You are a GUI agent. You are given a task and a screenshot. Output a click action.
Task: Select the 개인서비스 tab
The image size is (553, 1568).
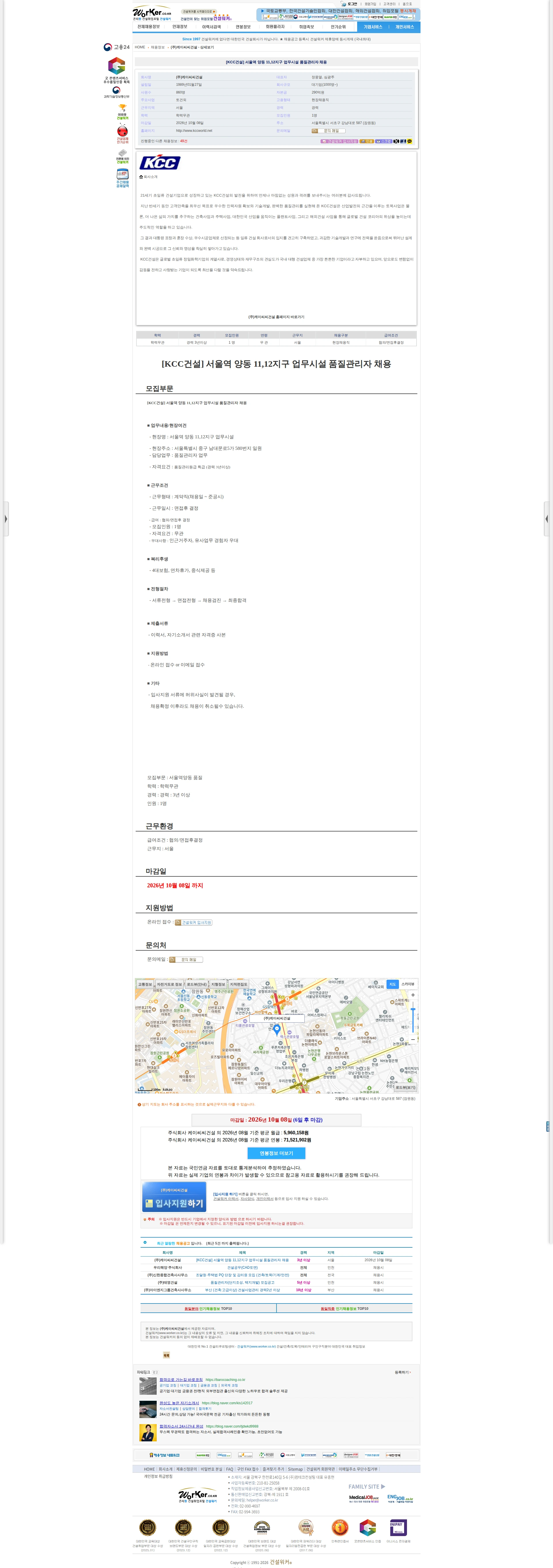click(x=404, y=27)
